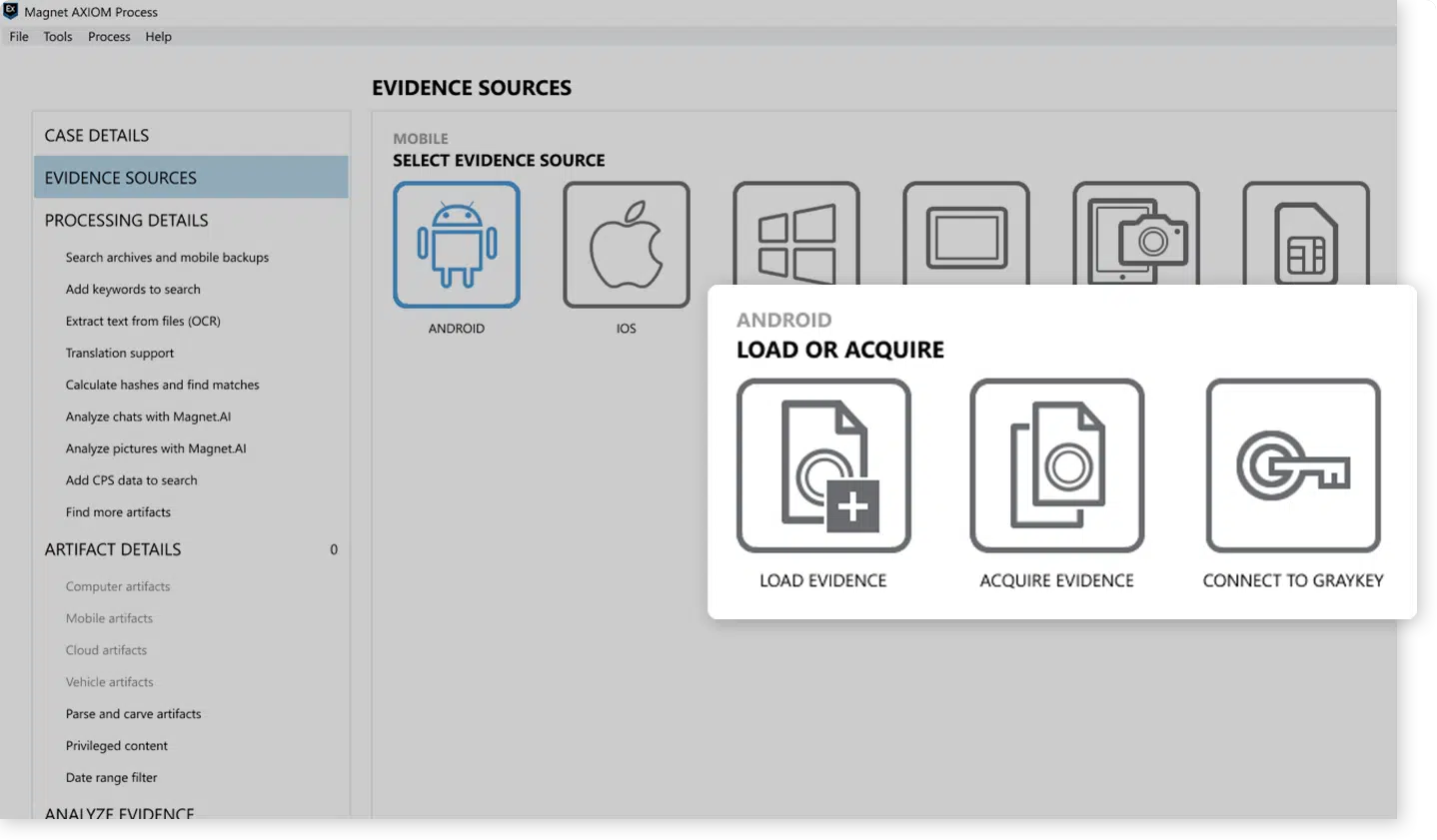Screen dimensions: 1437x840
Task: Open Translation support option
Action: pos(120,354)
